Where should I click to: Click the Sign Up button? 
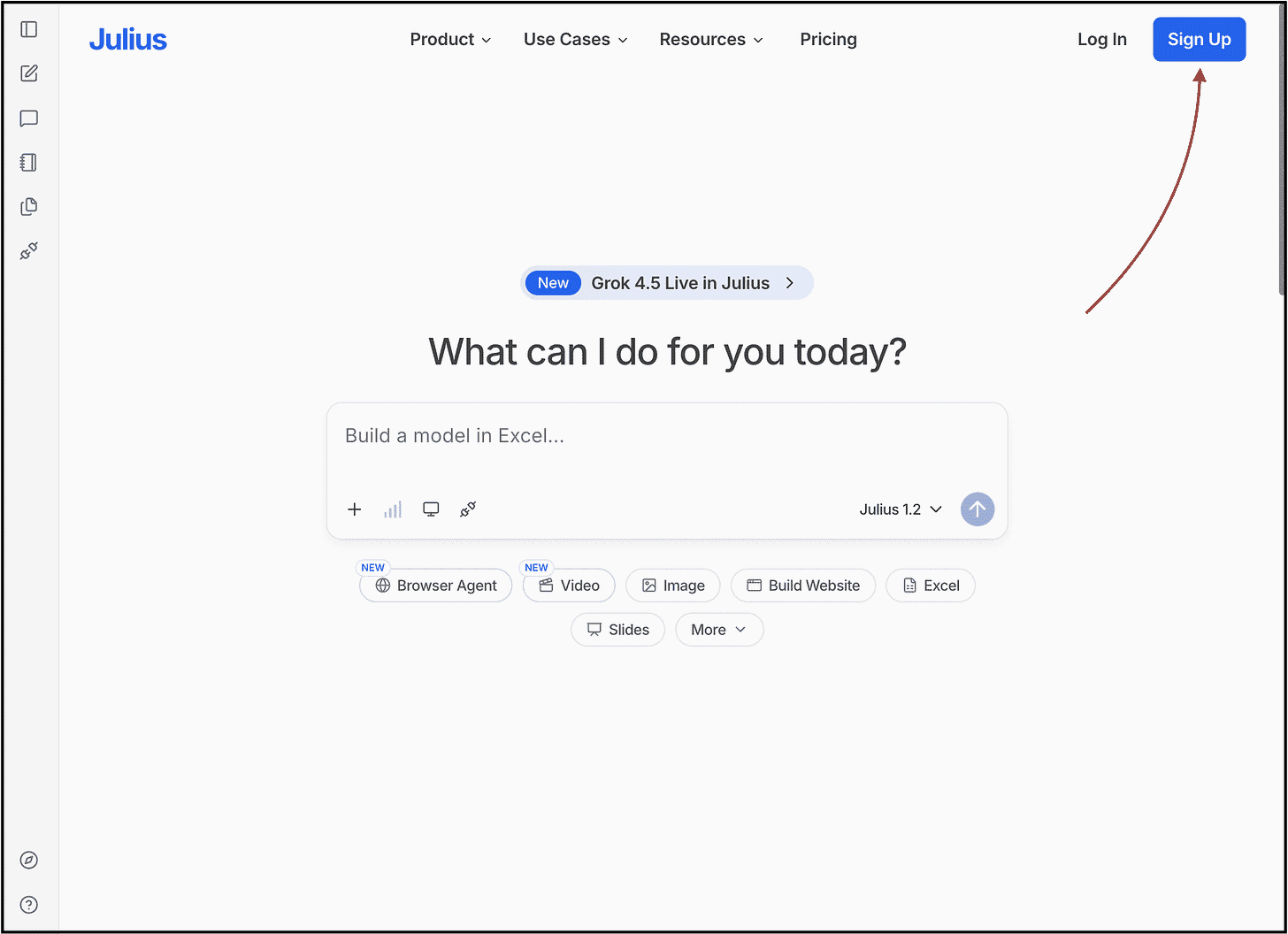[1200, 40]
